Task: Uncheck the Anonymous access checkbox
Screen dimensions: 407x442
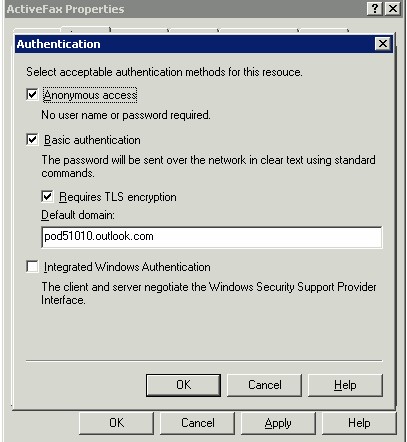Action: [x=32, y=95]
